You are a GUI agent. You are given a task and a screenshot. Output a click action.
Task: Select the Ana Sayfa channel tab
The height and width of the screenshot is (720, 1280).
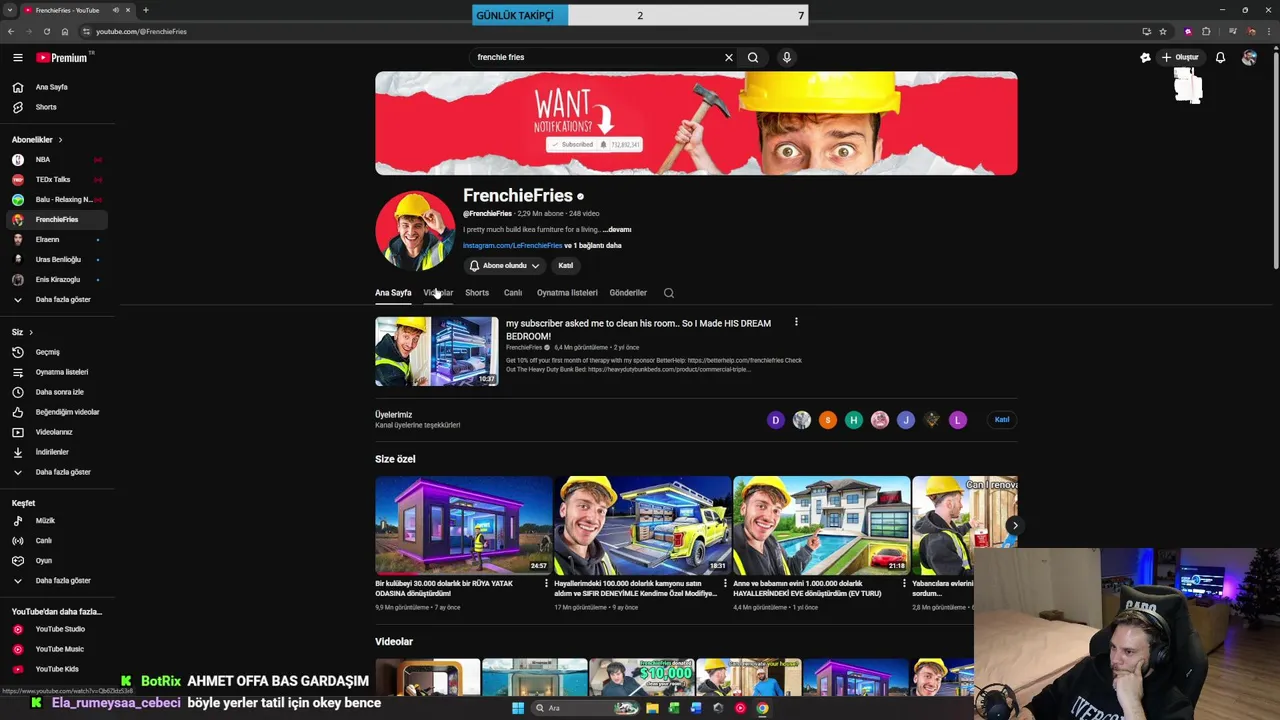tap(393, 293)
